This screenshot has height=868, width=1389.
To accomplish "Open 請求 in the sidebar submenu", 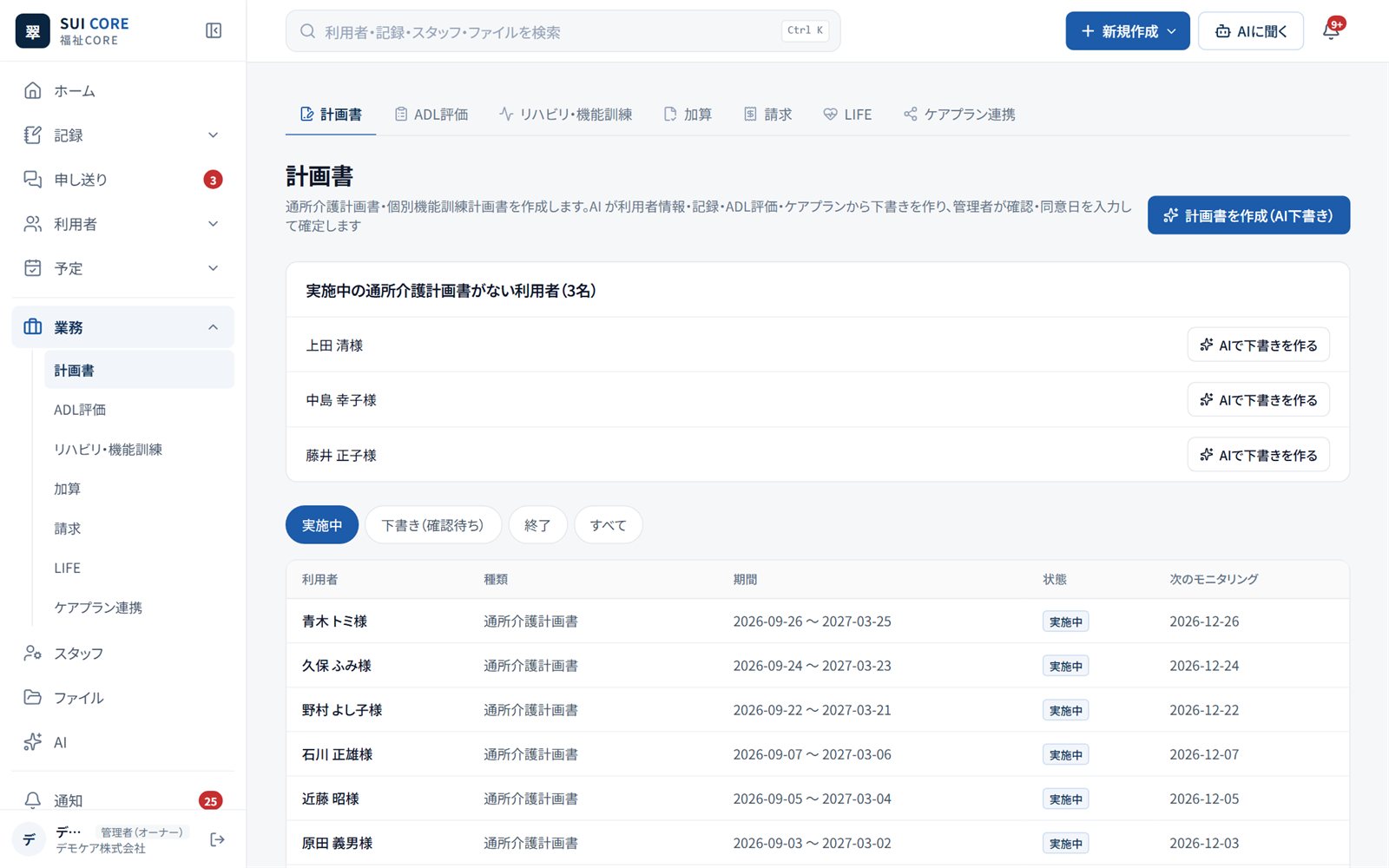I will click(x=140, y=528).
